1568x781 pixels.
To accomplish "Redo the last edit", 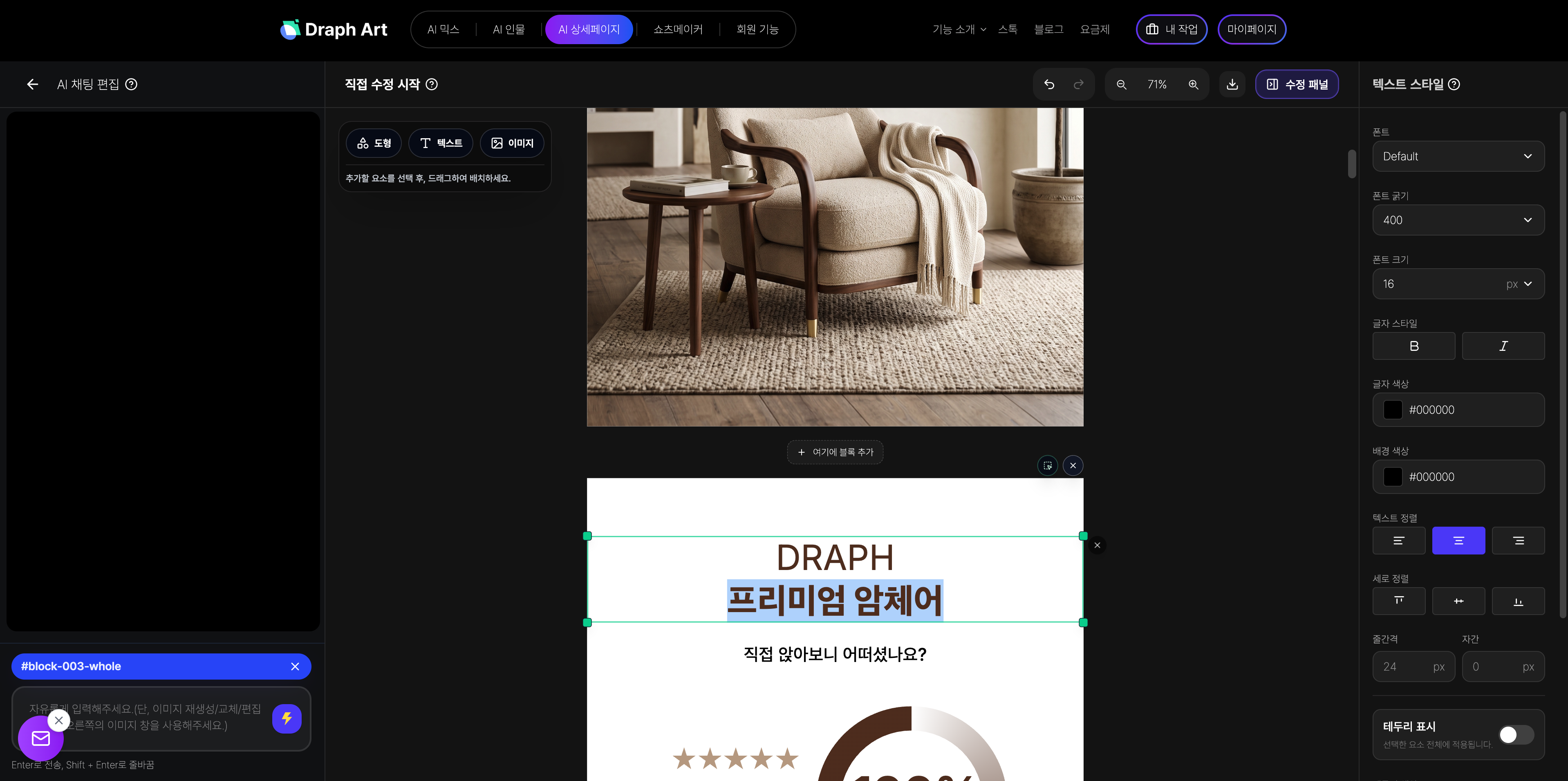I will 1079,85.
